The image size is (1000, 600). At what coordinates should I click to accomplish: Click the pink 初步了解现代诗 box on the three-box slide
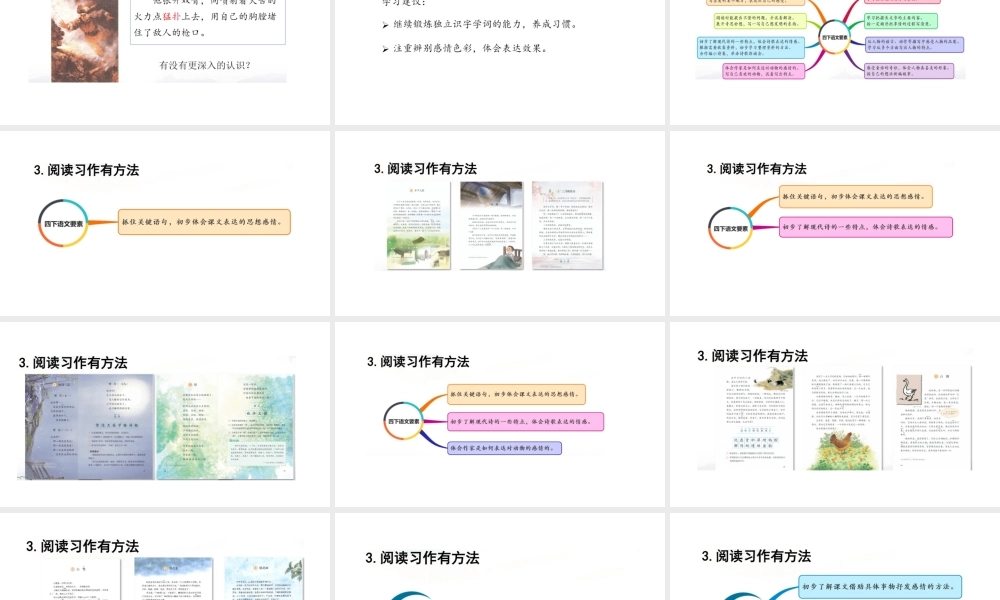pyautogui.click(x=525, y=421)
